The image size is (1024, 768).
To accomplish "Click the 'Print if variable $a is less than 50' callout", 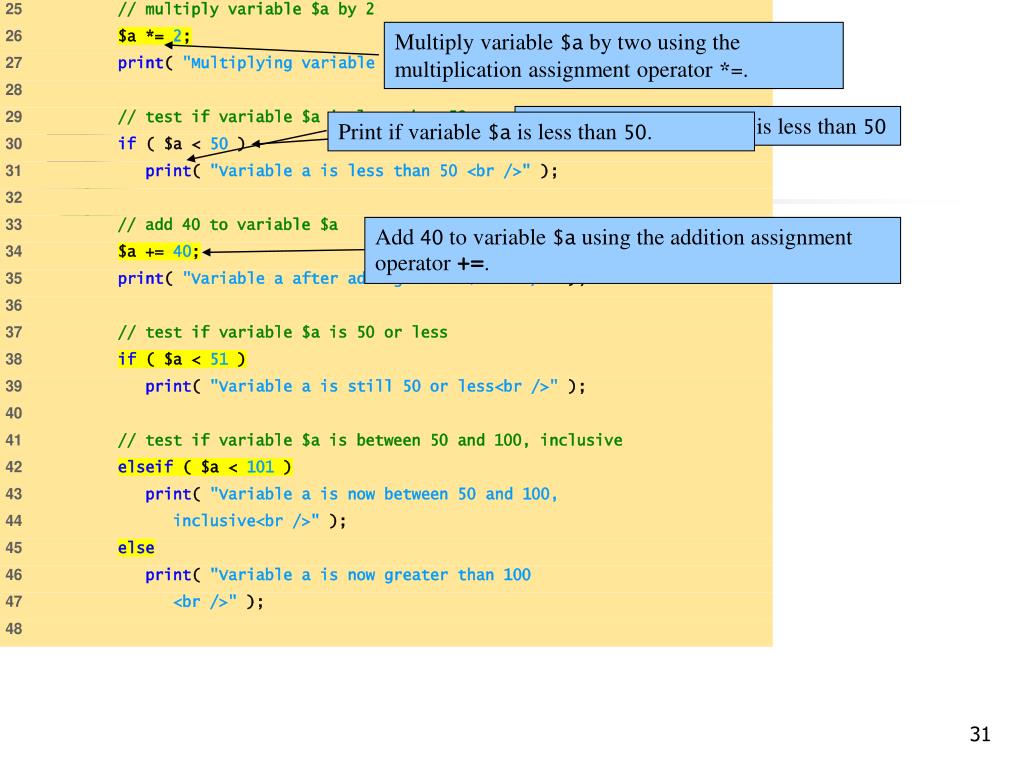I will tap(541, 132).
